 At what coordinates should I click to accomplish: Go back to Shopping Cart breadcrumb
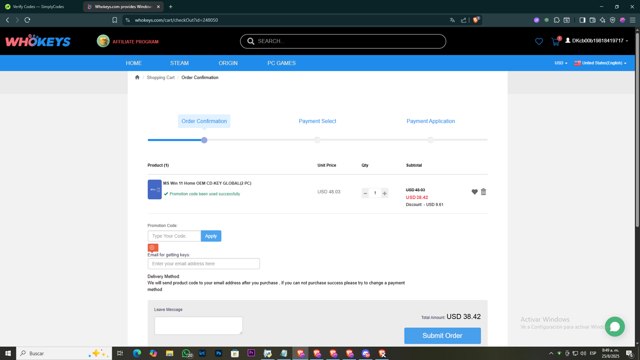(x=160, y=77)
